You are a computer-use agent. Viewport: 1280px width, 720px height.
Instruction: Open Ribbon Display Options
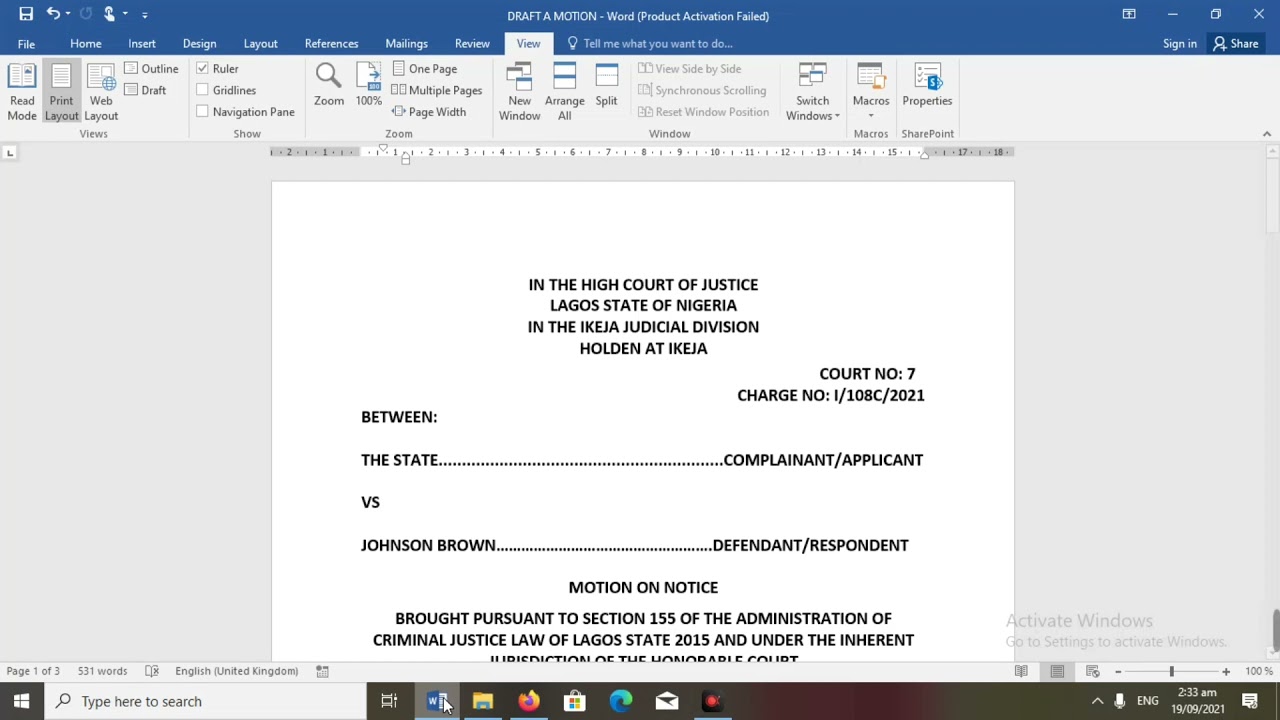click(x=1129, y=14)
